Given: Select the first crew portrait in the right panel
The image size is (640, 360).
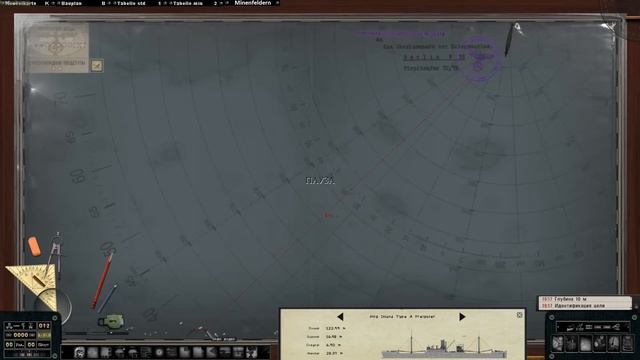Looking at the screenshot, I should (558, 344).
